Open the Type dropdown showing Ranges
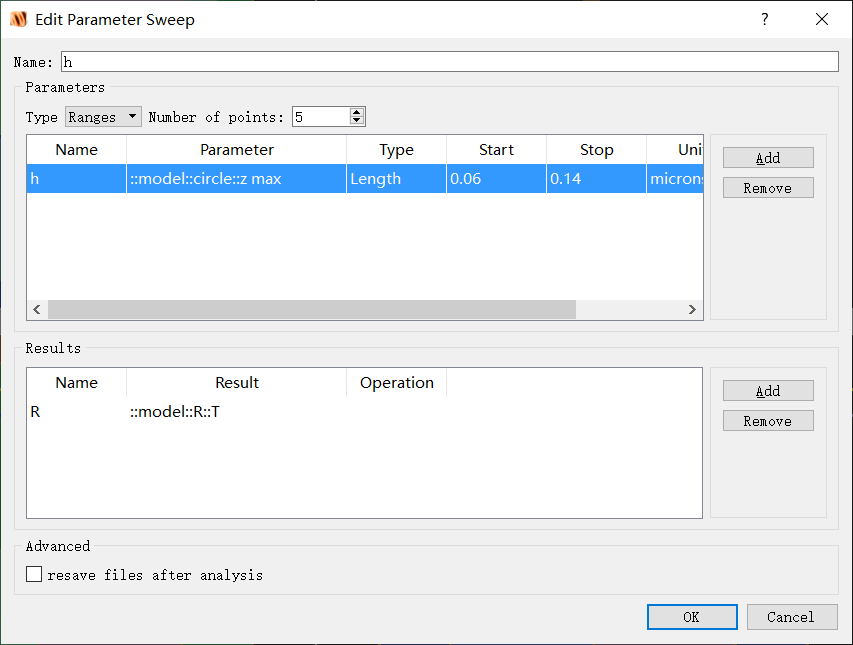Image resolution: width=853 pixels, height=645 pixels. pos(102,116)
